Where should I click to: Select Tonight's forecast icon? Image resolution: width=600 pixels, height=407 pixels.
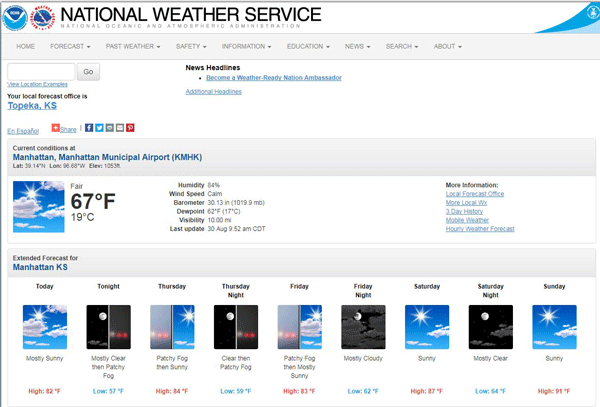click(x=108, y=327)
